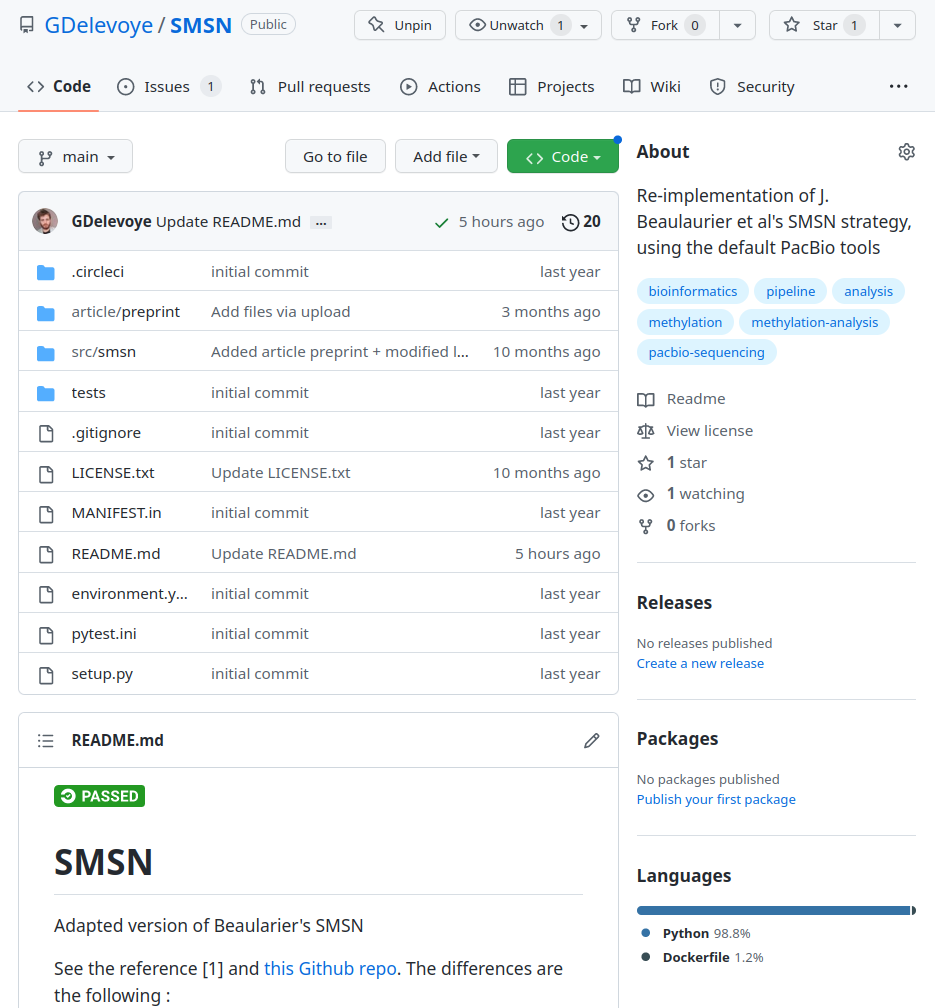Open the MANIFEST.in file link
This screenshot has width=935, height=1008.
tap(116, 513)
